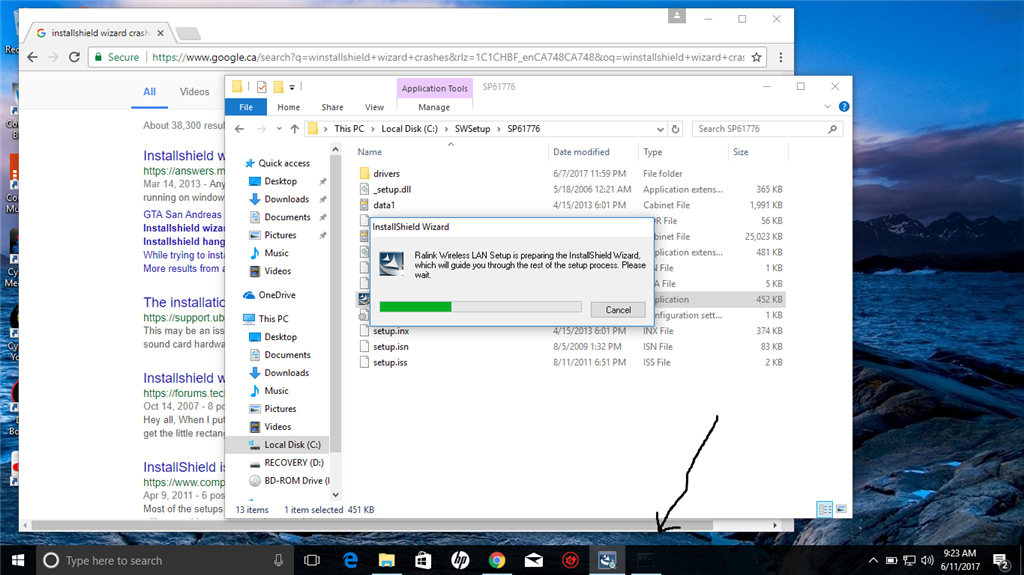Switch to details view layout icon
The image size is (1024, 575).
click(x=825, y=509)
